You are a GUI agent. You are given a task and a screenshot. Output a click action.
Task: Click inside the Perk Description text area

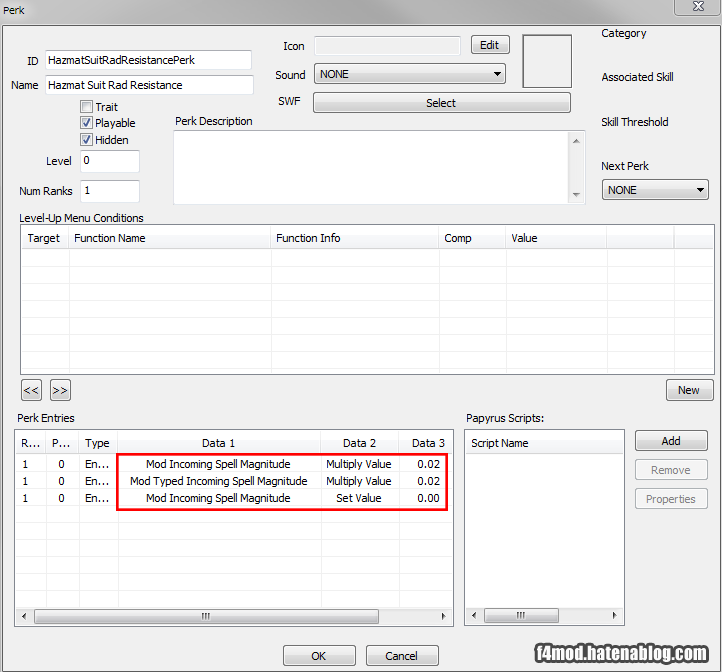click(371, 167)
